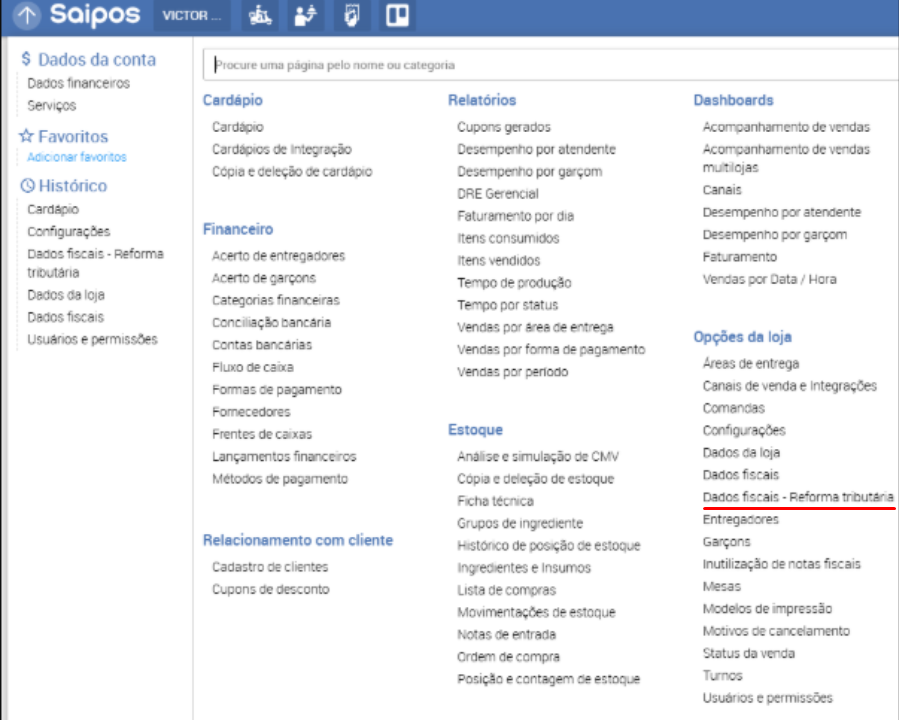Open the delivery scooter icon in top bar
This screenshot has height=720, width=899.
pos(262,16)
